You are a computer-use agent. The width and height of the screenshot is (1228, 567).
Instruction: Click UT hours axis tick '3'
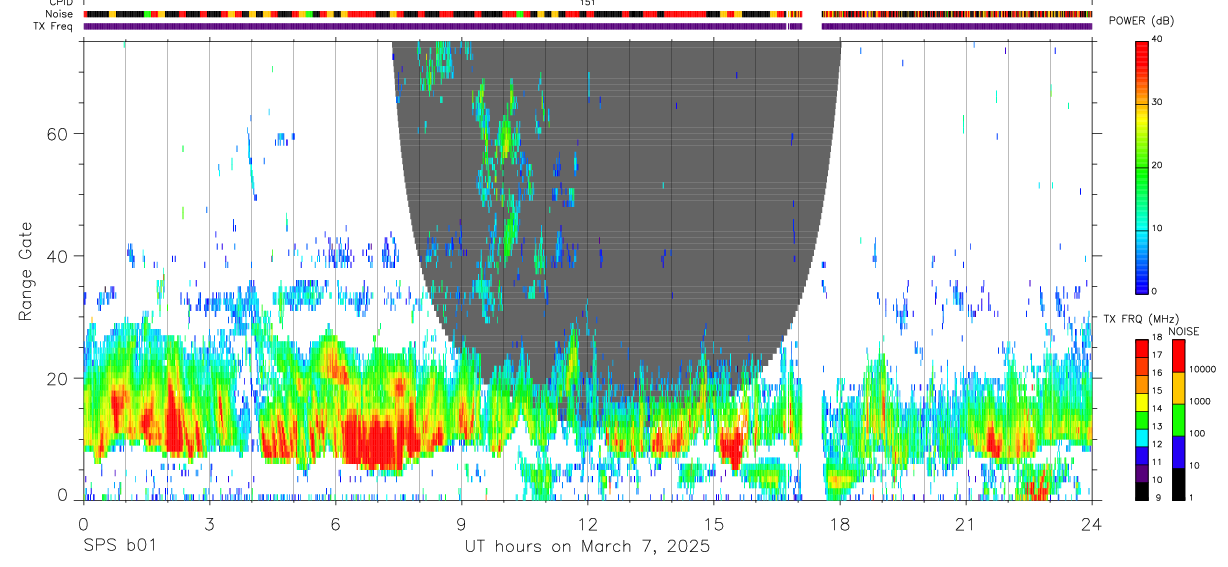click(x=209, y=523)
